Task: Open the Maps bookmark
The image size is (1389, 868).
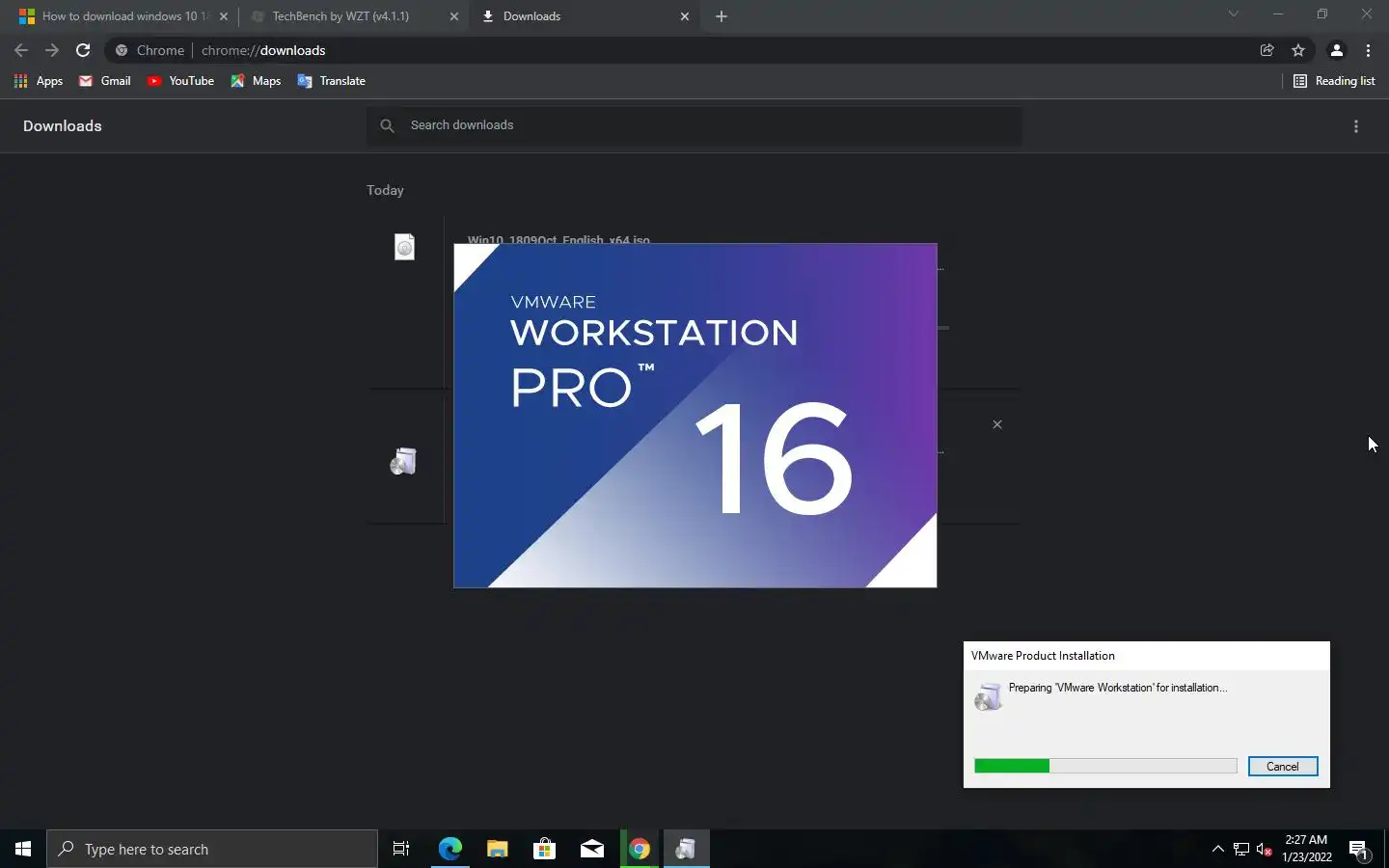Action: tap(256, 81)
